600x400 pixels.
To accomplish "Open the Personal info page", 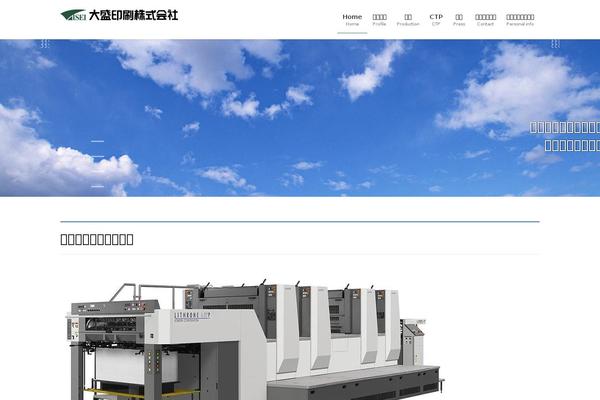I will click(x=520, y=20).
